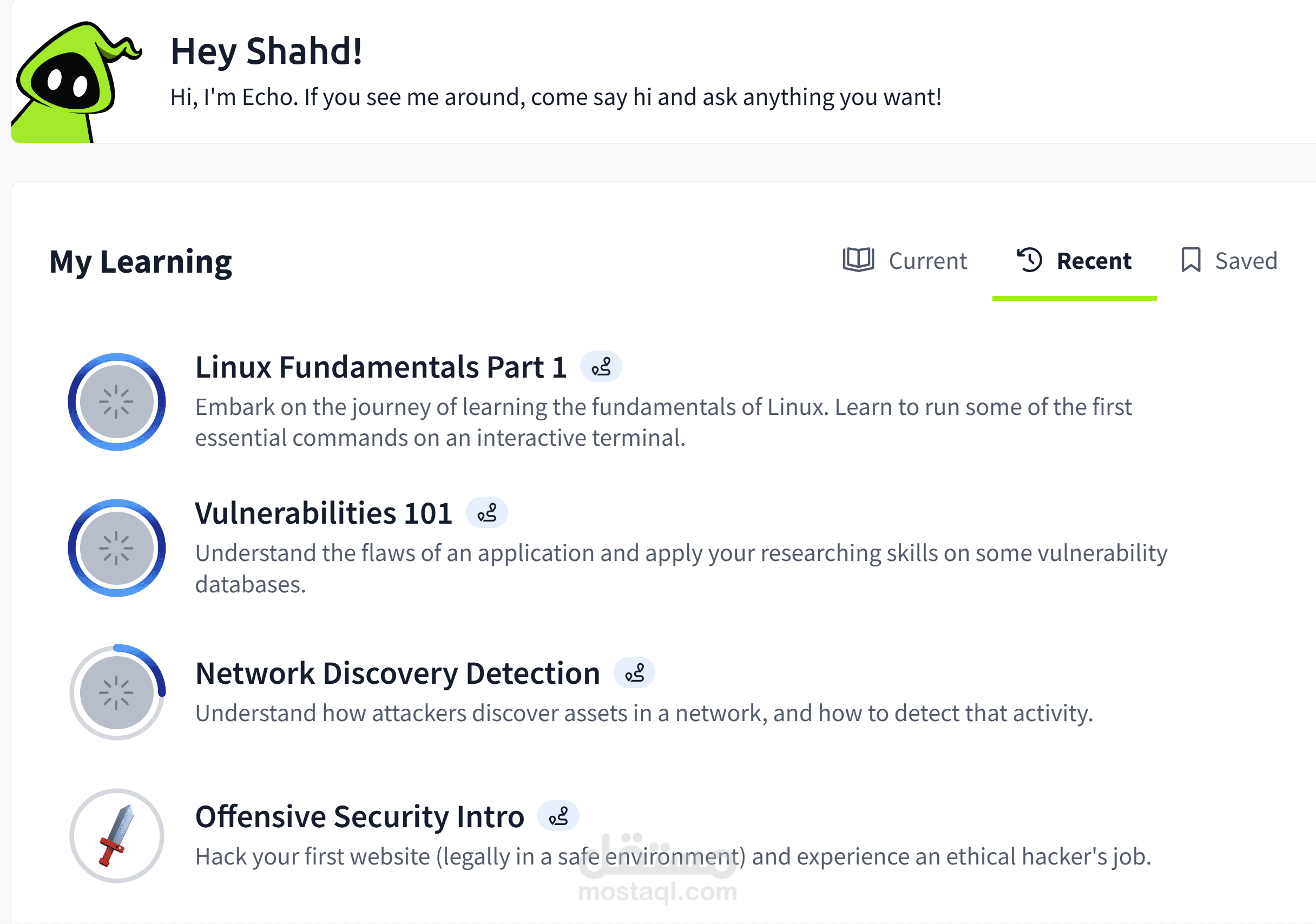Click Vulnerabilities 101 circular progress icon

pyautogui.click(x=117, y=548)
